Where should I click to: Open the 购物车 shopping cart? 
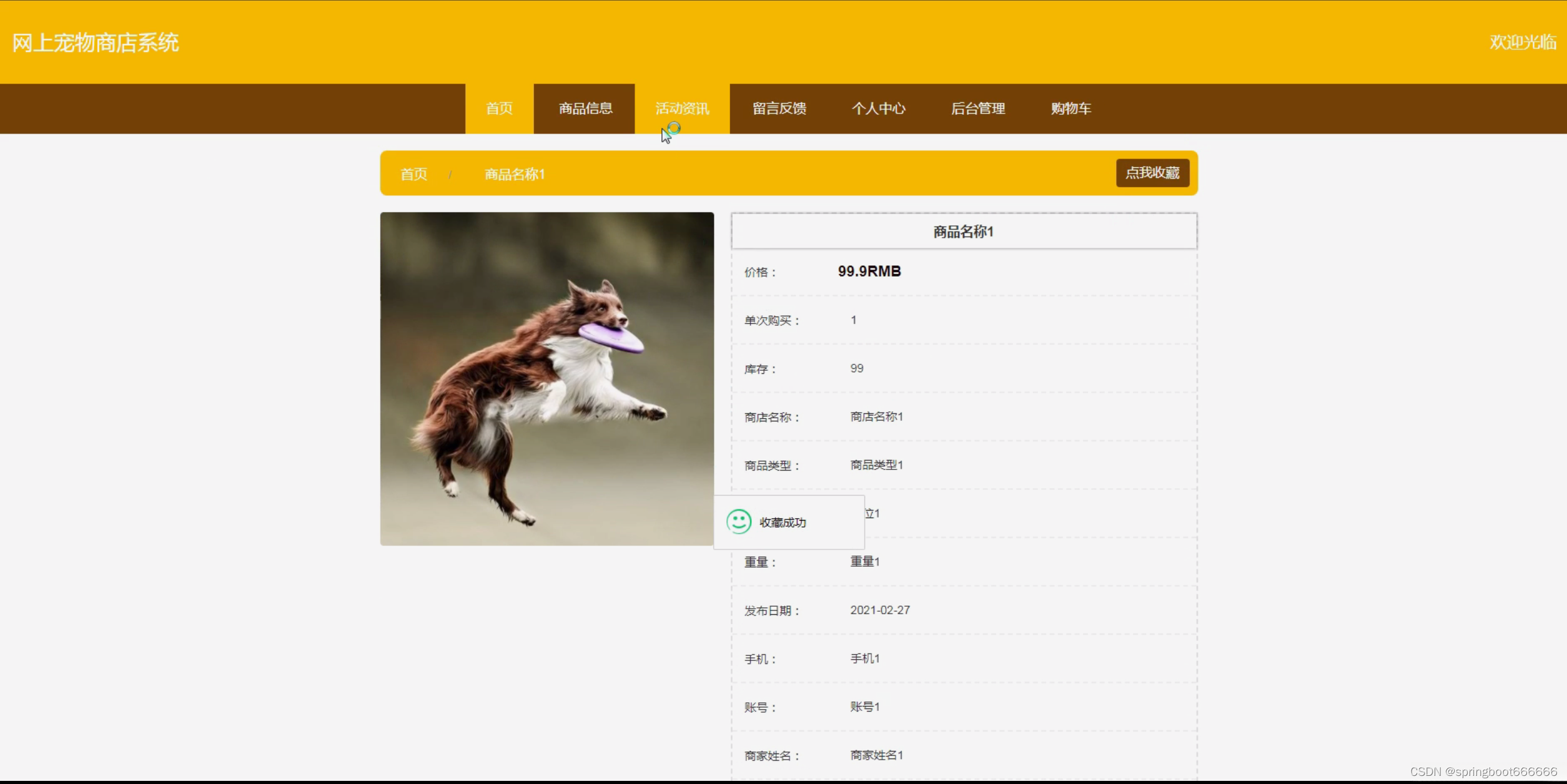pyautogui.click(x=1070, y=109)
